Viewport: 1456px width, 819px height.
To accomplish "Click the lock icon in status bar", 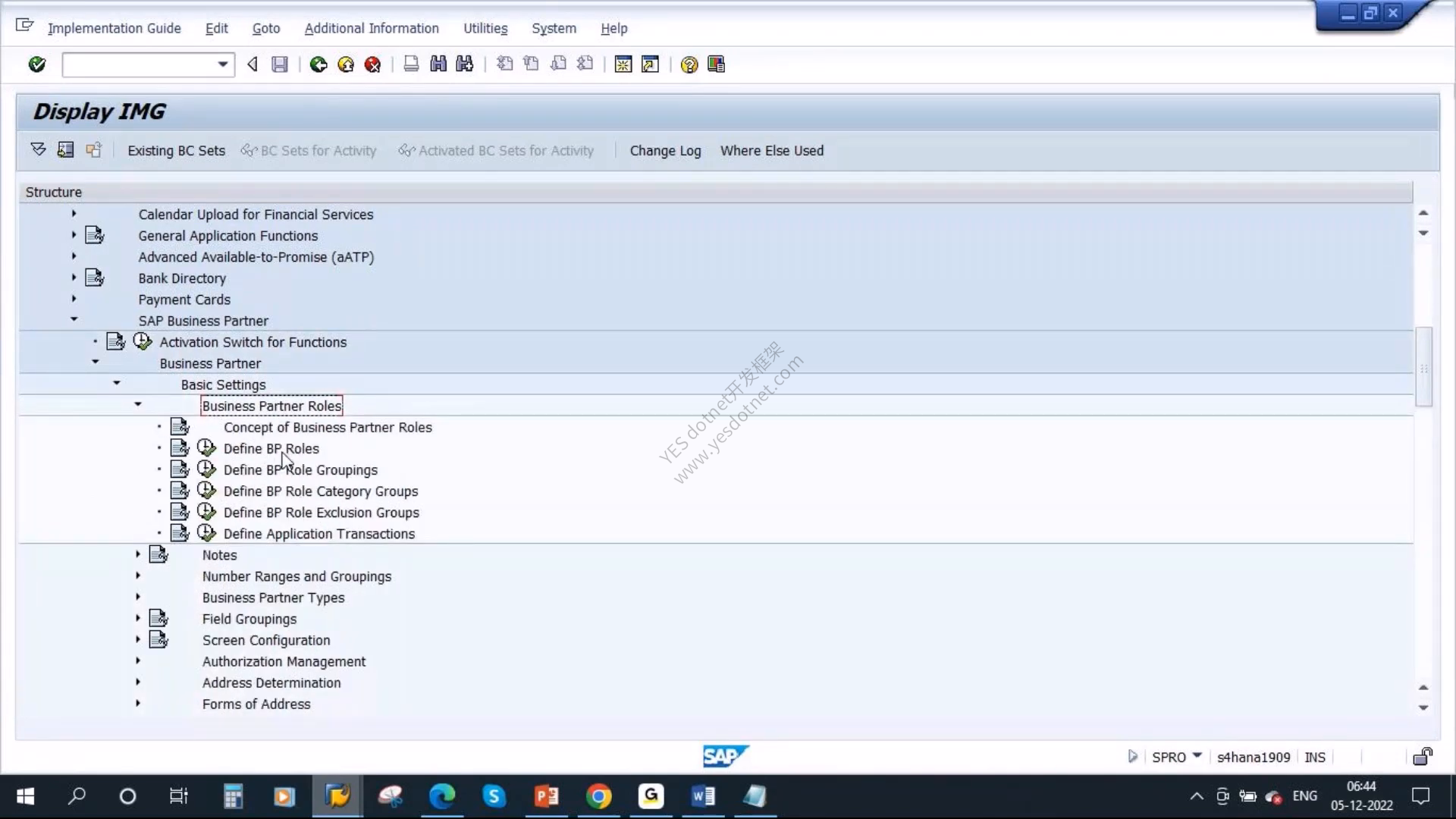I will tap(1423, 756).
